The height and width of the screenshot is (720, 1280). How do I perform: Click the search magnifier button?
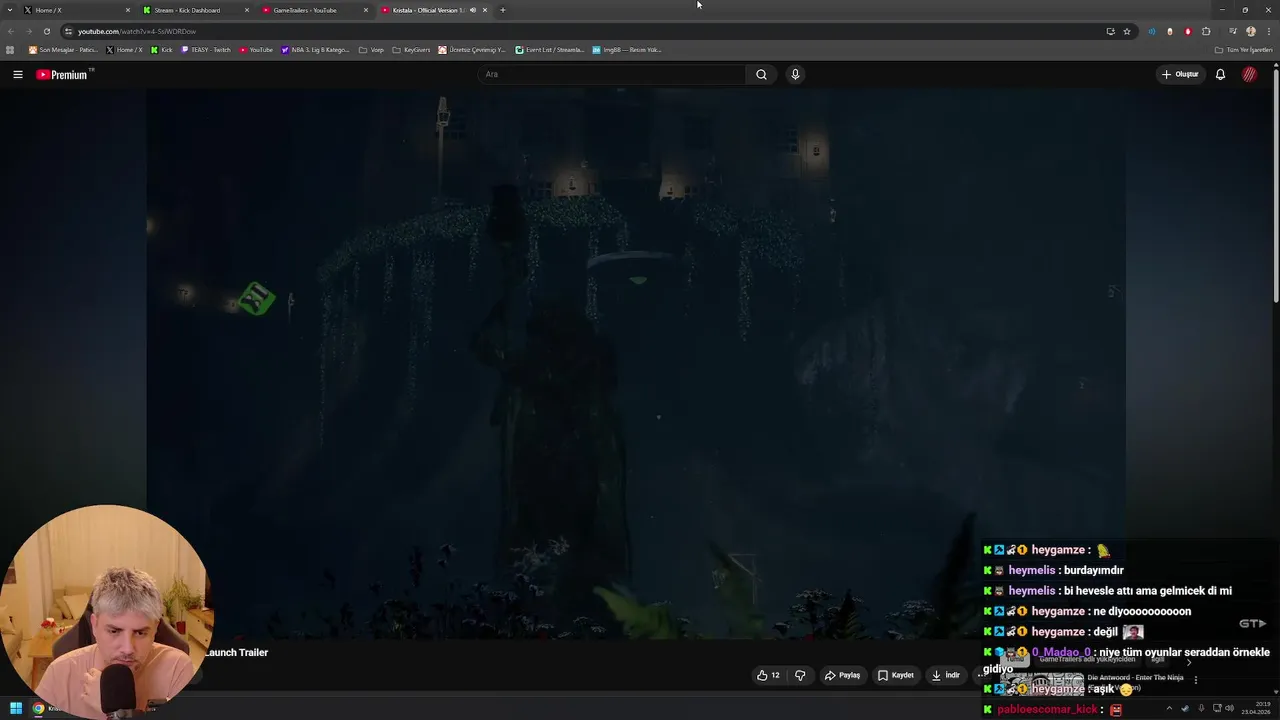[x=761, y=74]
